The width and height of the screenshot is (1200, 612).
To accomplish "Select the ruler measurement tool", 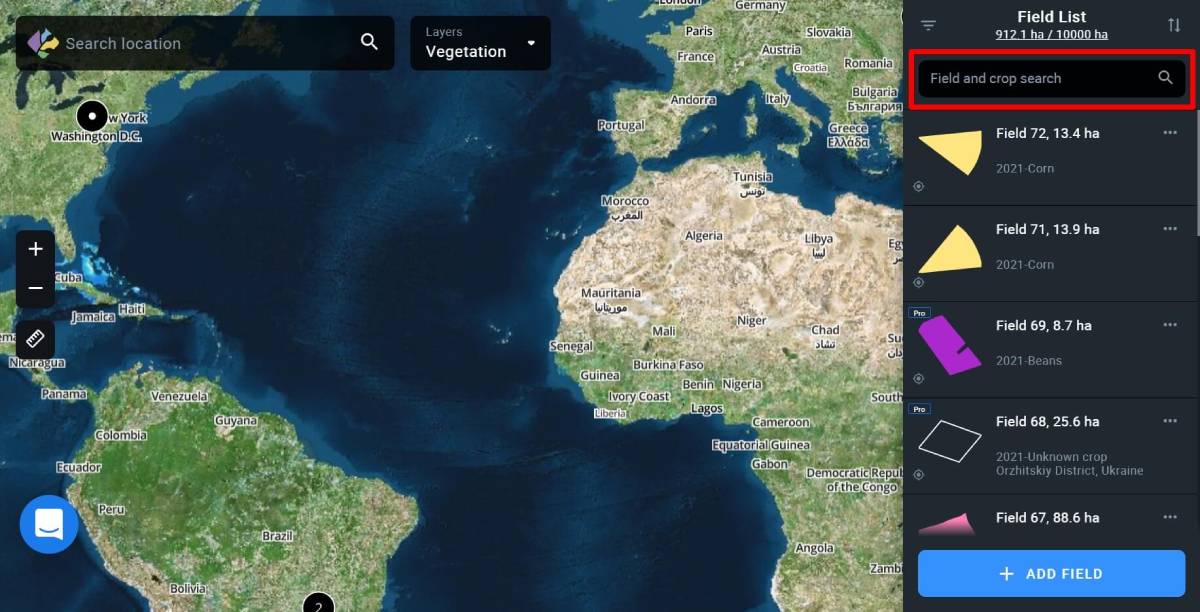I will pos(36,338).
